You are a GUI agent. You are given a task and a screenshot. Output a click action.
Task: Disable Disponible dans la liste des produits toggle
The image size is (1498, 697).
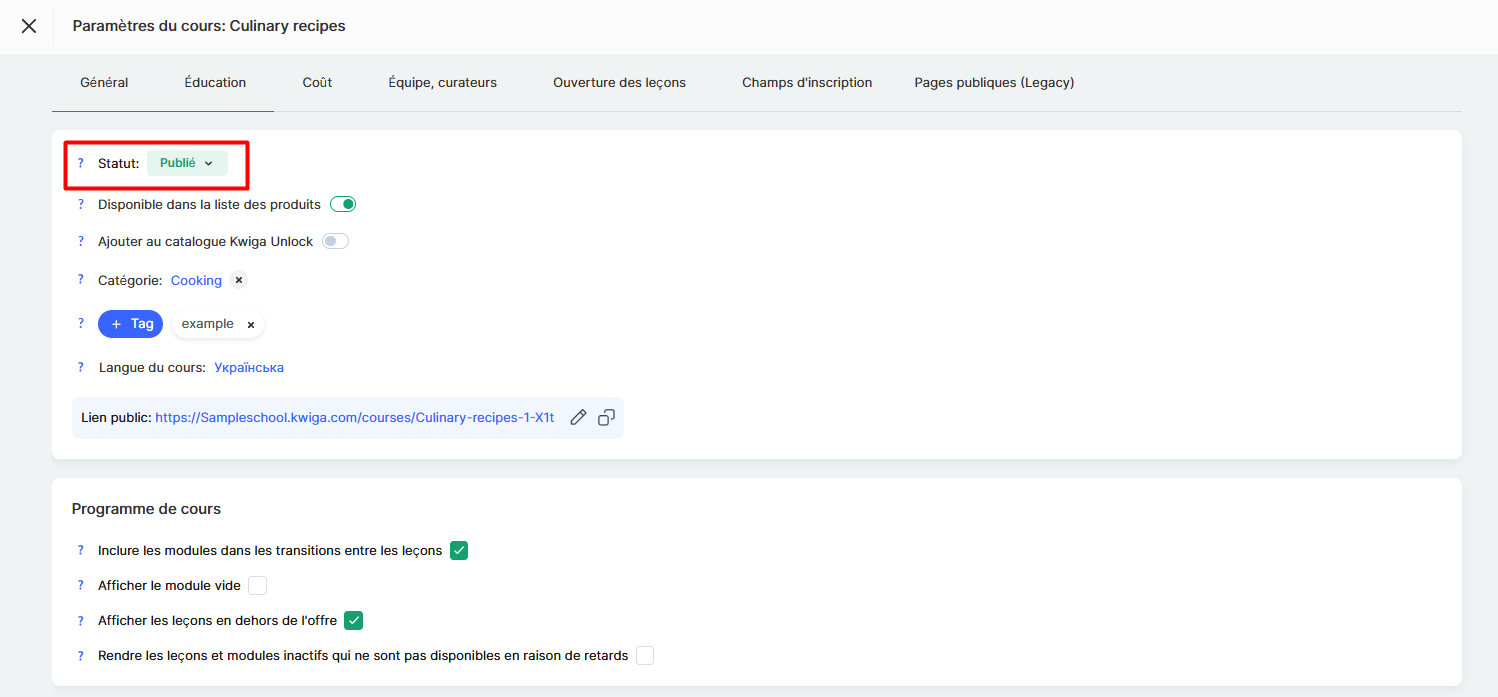(343, 204)
